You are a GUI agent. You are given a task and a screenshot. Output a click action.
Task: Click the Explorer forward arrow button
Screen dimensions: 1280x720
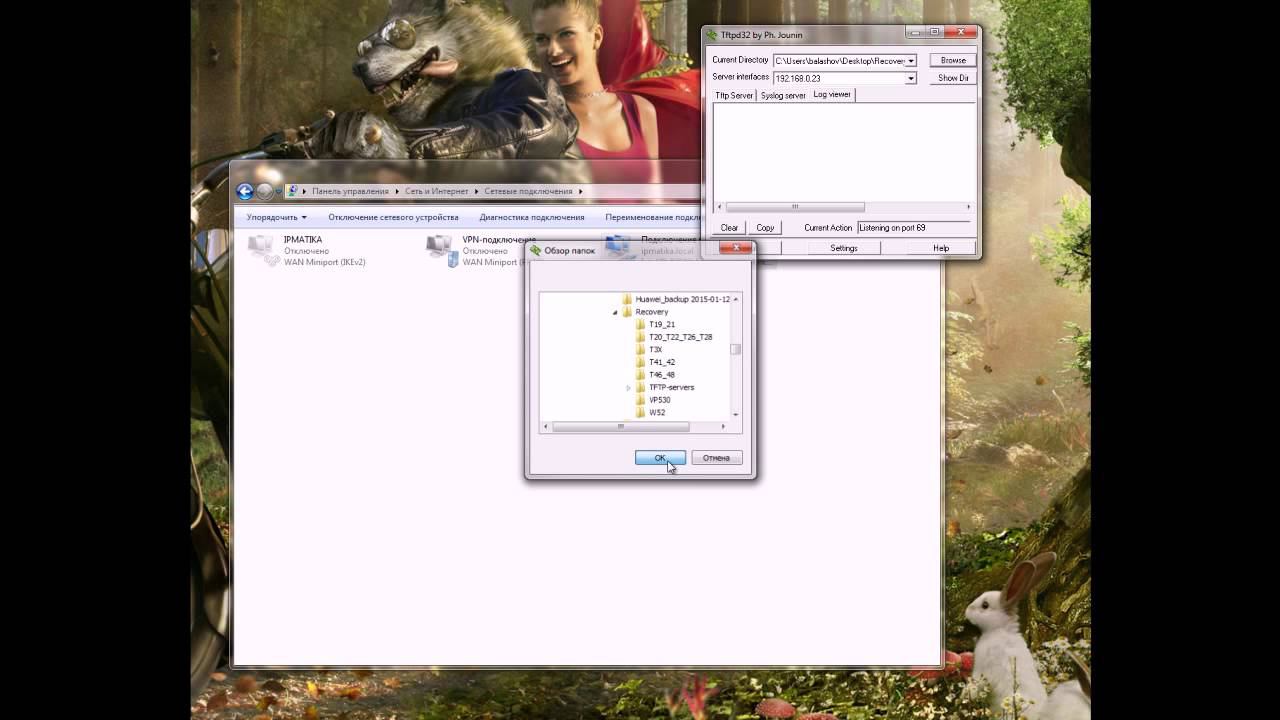pos(264,191)
